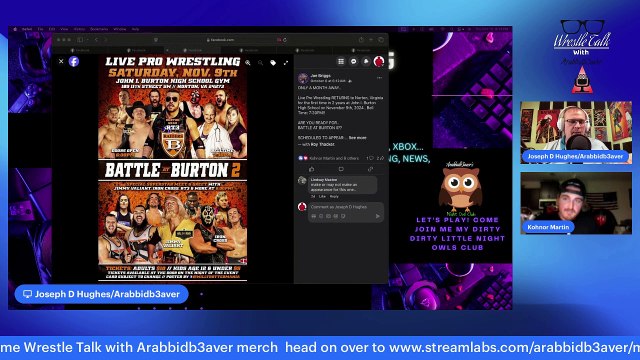Click Kohnor Martin webcam feed
The image size is (640, 360).
576,203
